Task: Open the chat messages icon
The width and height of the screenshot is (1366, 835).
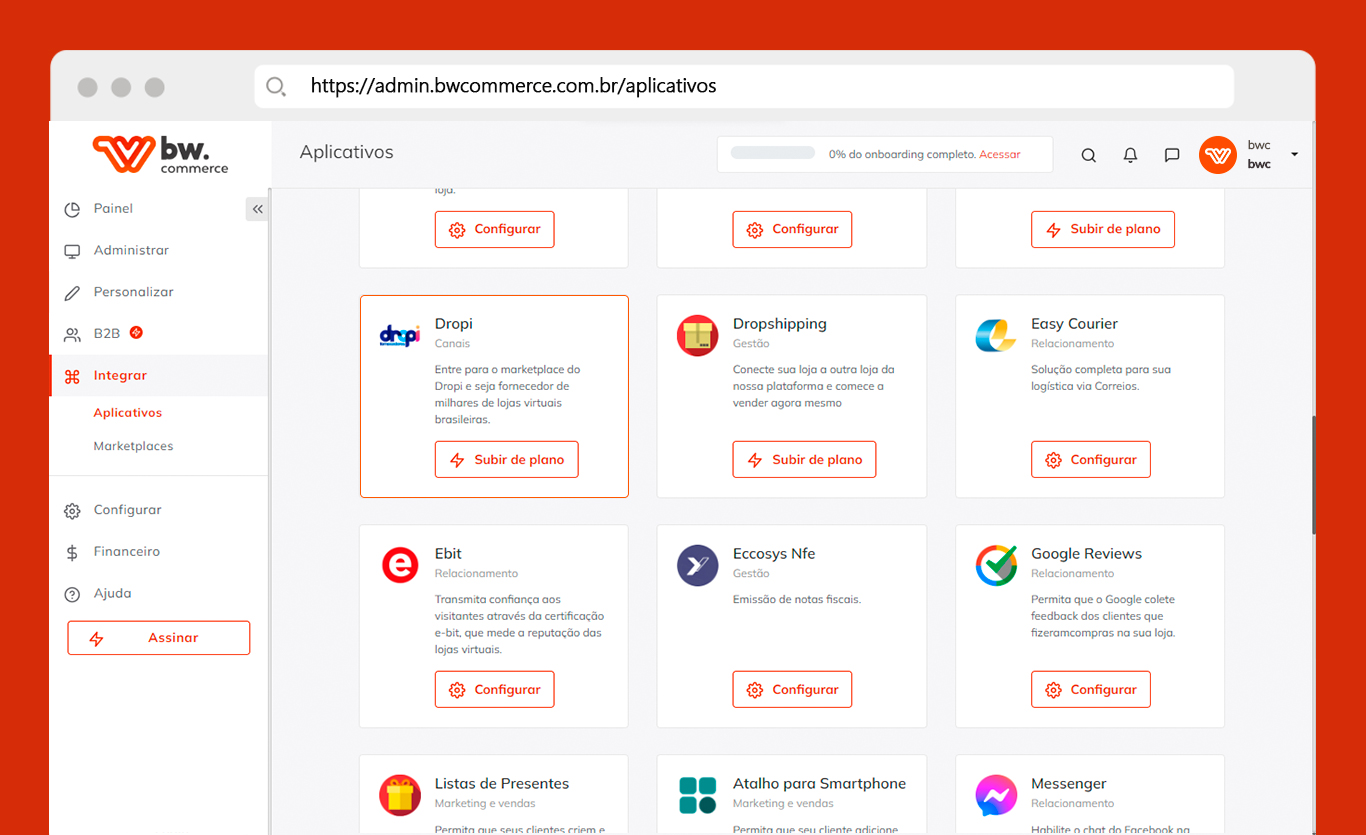Action: pyautogui.click(x=1172, y=155)
